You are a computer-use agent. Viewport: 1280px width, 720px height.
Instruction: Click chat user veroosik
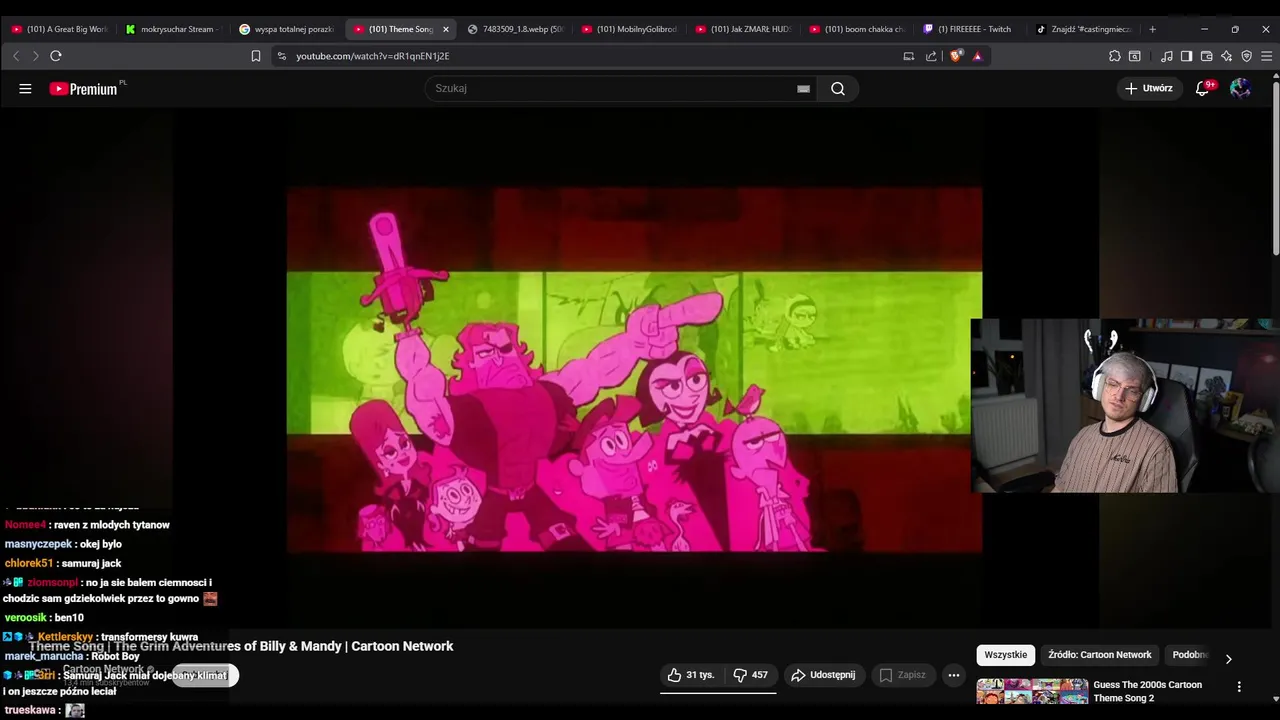pyautogui.click(x=26, y=618)
